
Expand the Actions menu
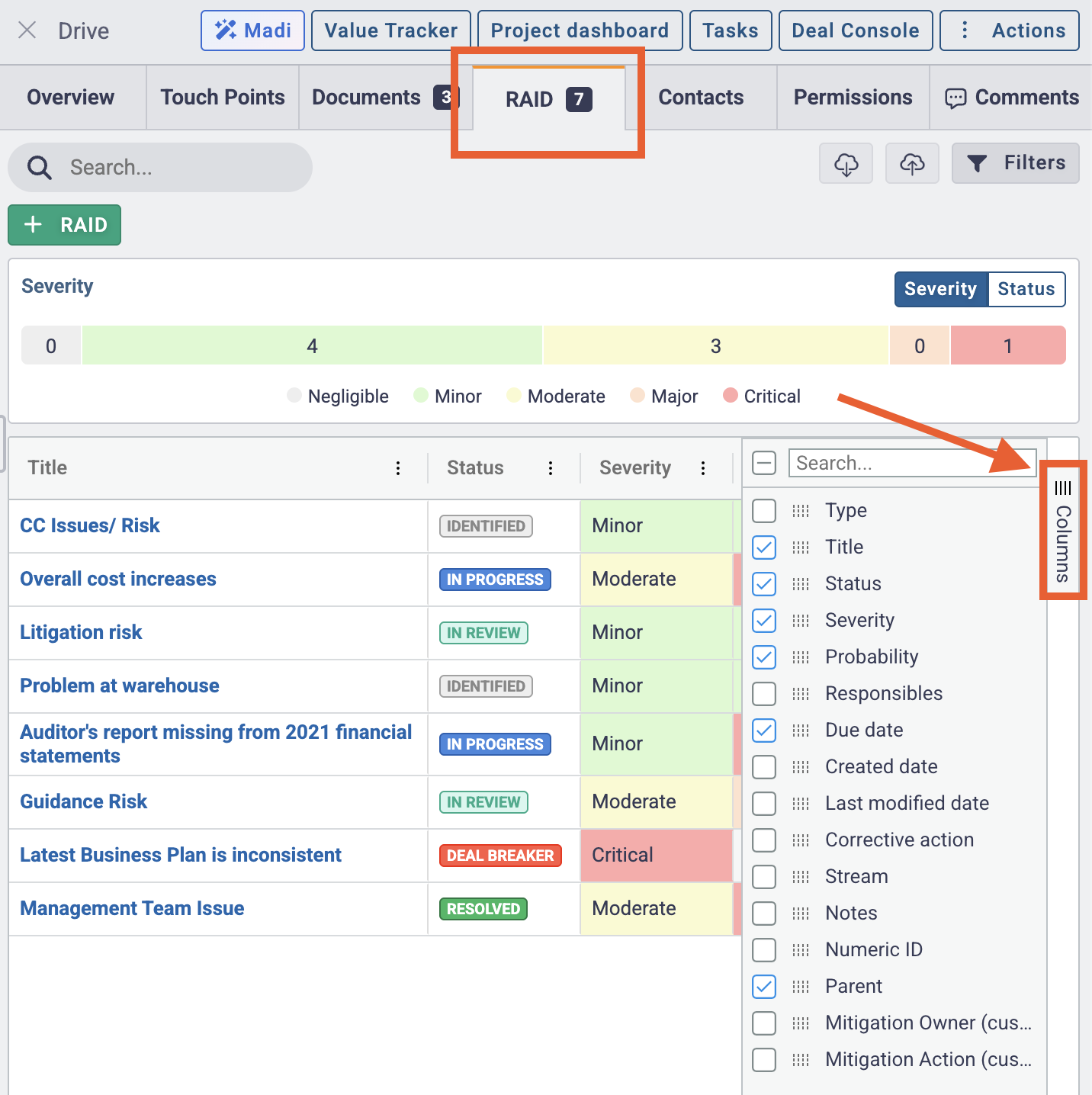click(1010, 31)
